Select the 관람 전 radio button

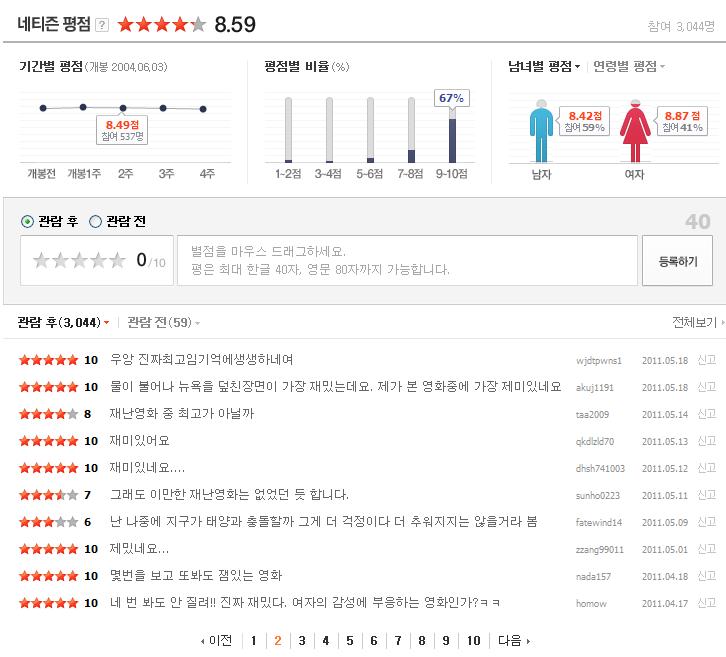[x=95, y=222]
